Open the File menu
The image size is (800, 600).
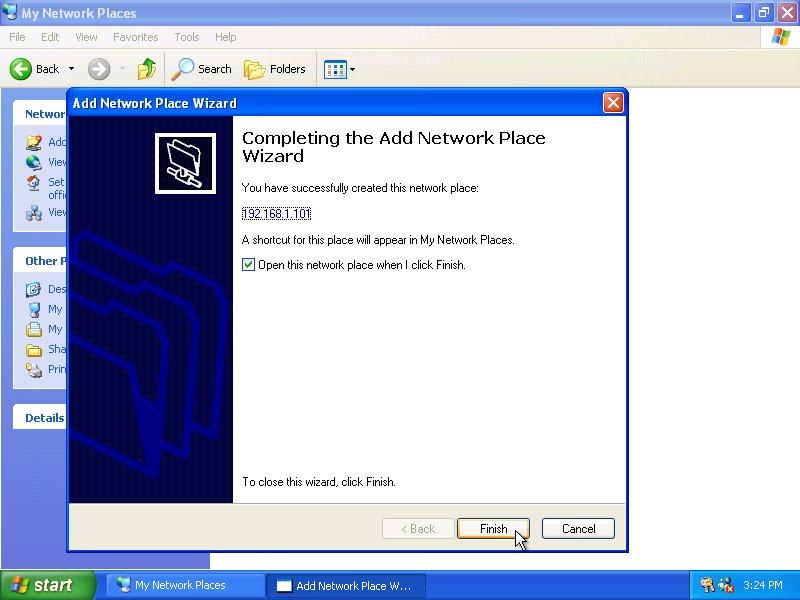pyautogui.click(x=17, y=37)
